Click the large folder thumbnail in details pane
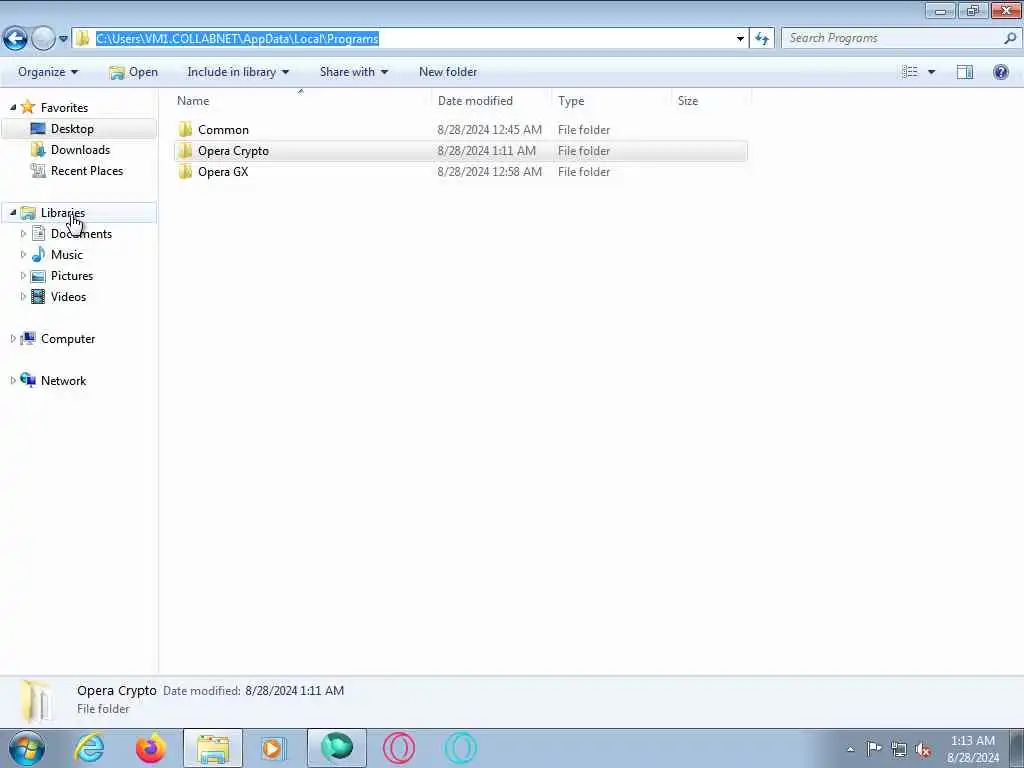1024x768 pixels. click(x=36, y=701)
